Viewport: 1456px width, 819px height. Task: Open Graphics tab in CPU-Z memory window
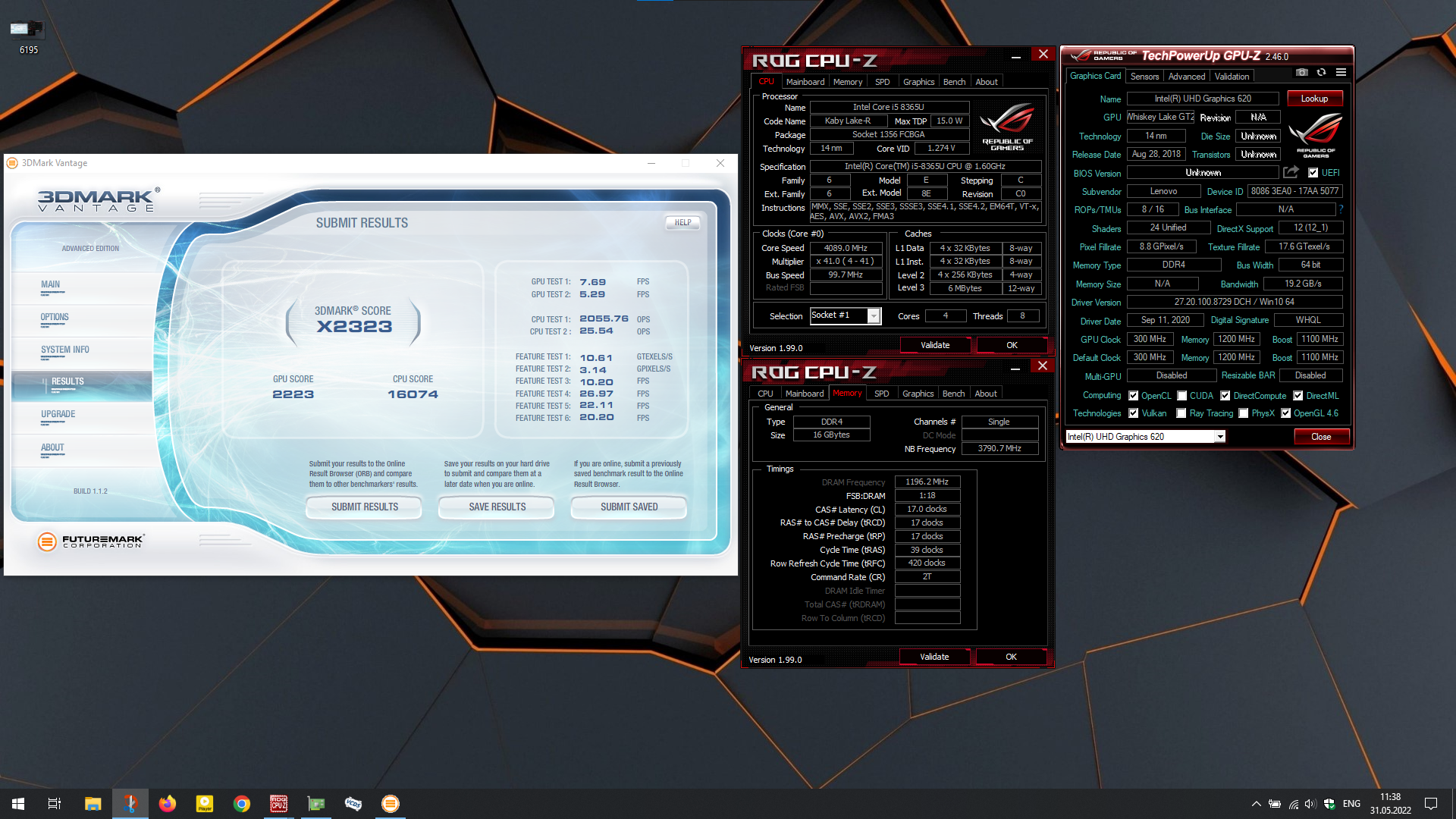(x=918, y=394)
